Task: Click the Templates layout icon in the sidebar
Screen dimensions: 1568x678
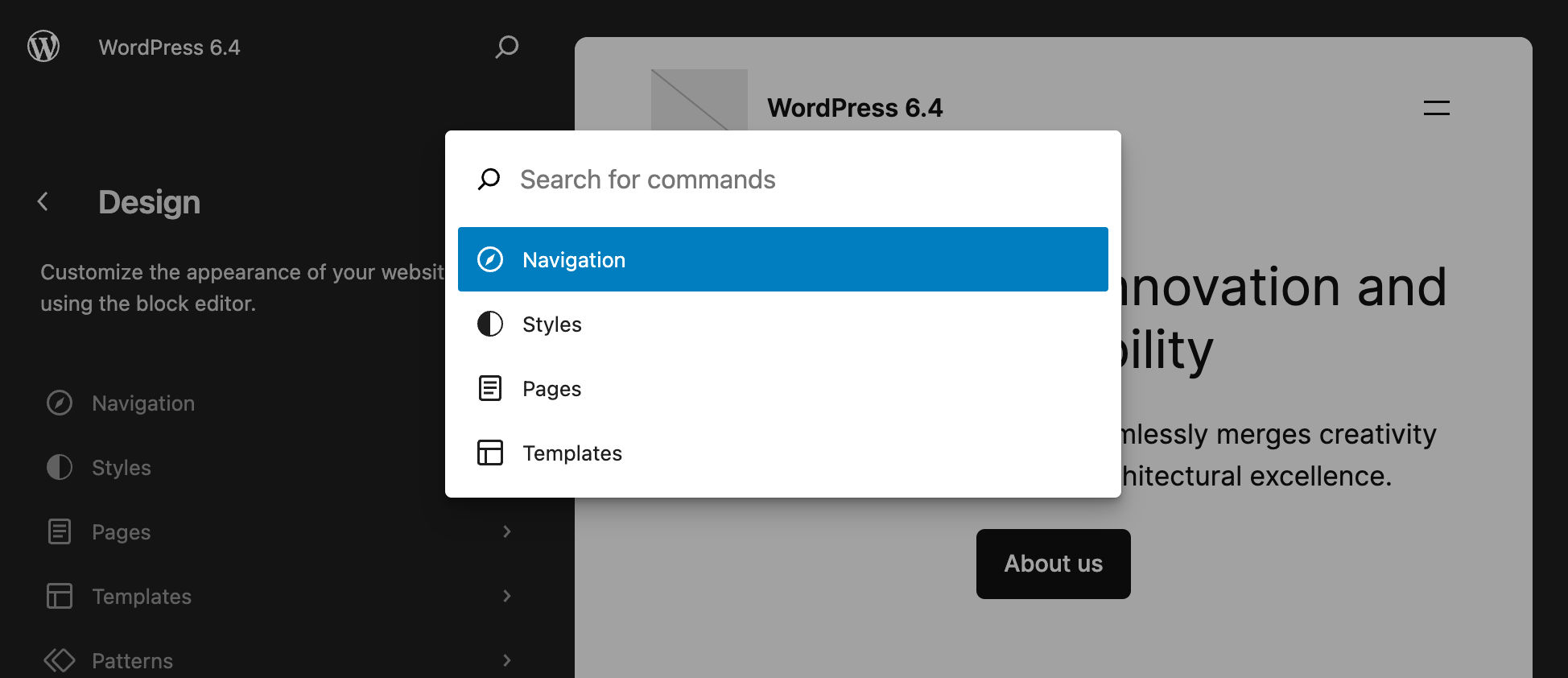Action: pos(60,596)
